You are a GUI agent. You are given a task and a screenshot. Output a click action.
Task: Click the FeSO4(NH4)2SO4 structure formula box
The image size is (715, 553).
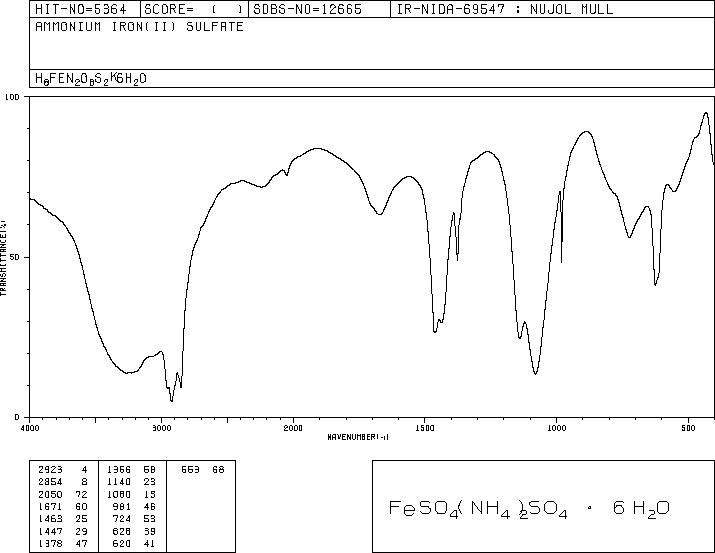click(x=544, y=506)
